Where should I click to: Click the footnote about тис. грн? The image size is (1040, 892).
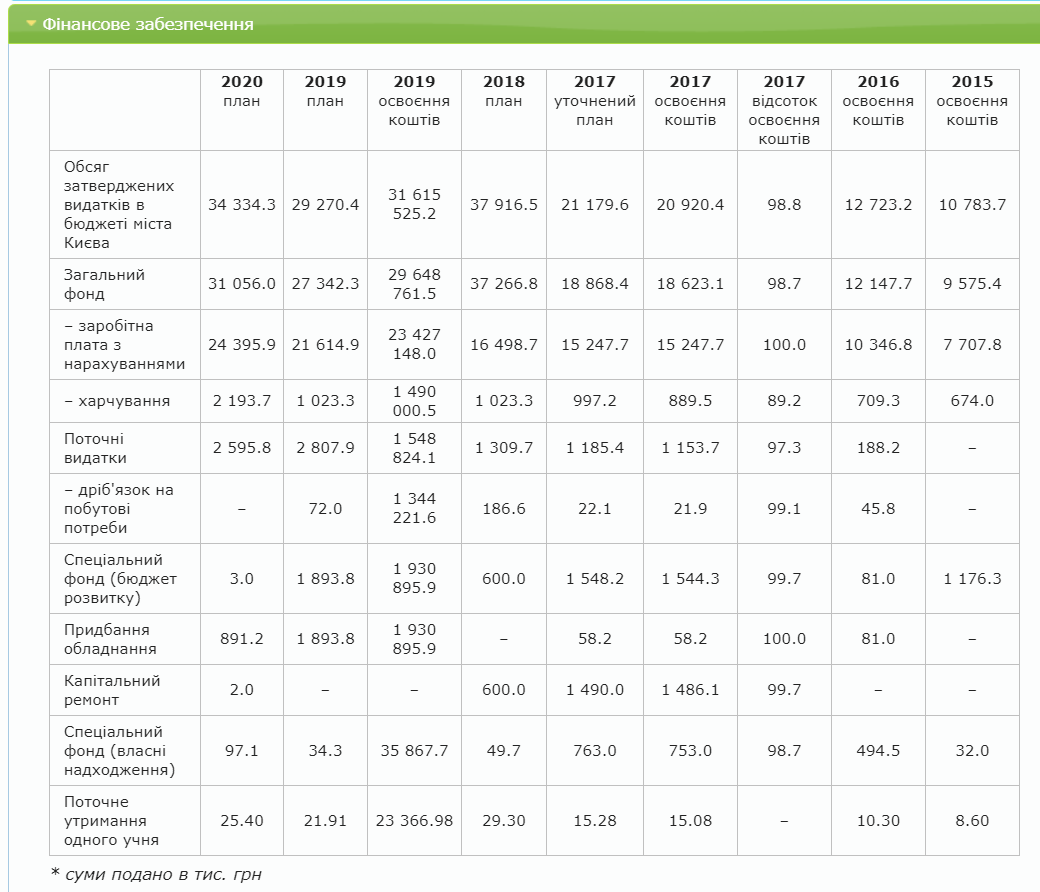(x=155, y=874)
